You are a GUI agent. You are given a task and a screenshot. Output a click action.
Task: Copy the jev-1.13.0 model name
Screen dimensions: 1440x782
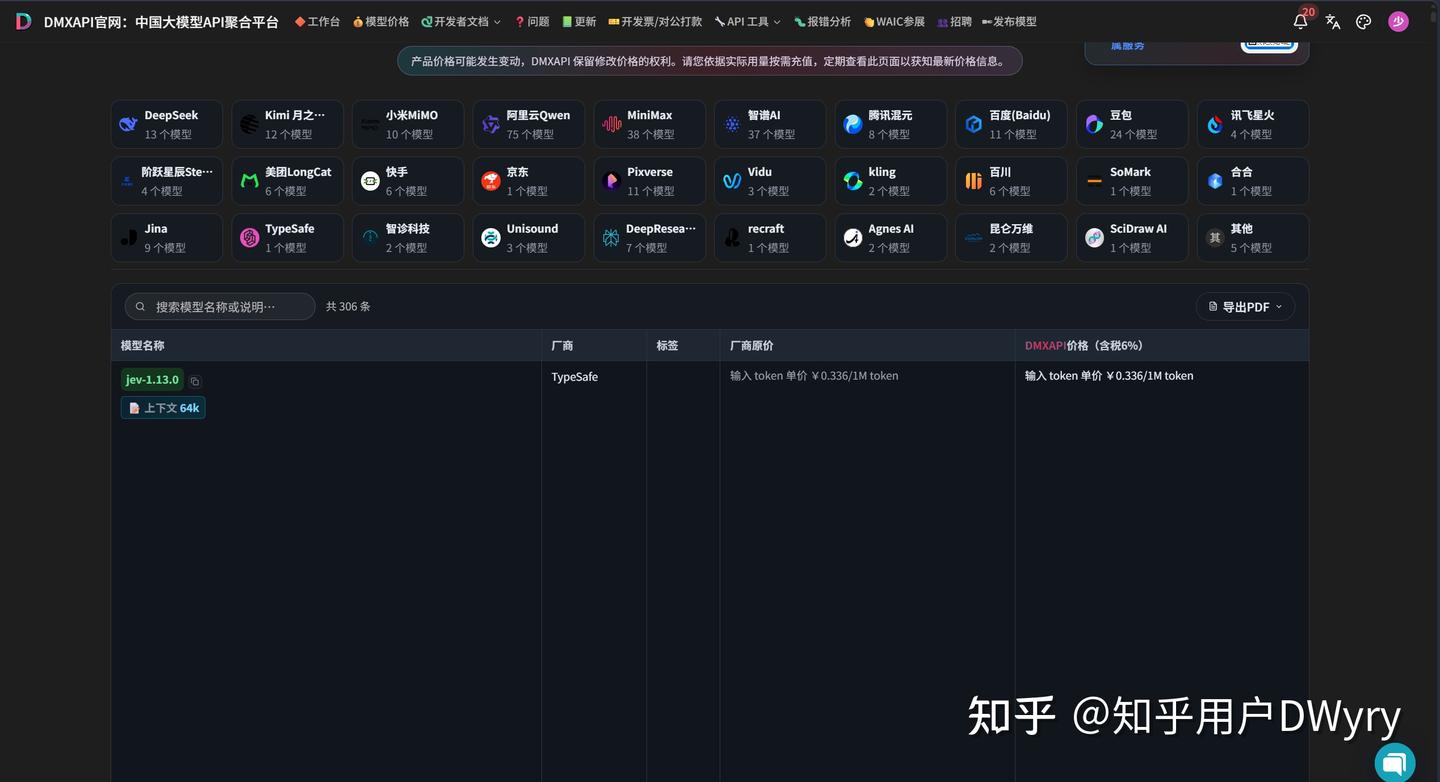click(195, 381)
